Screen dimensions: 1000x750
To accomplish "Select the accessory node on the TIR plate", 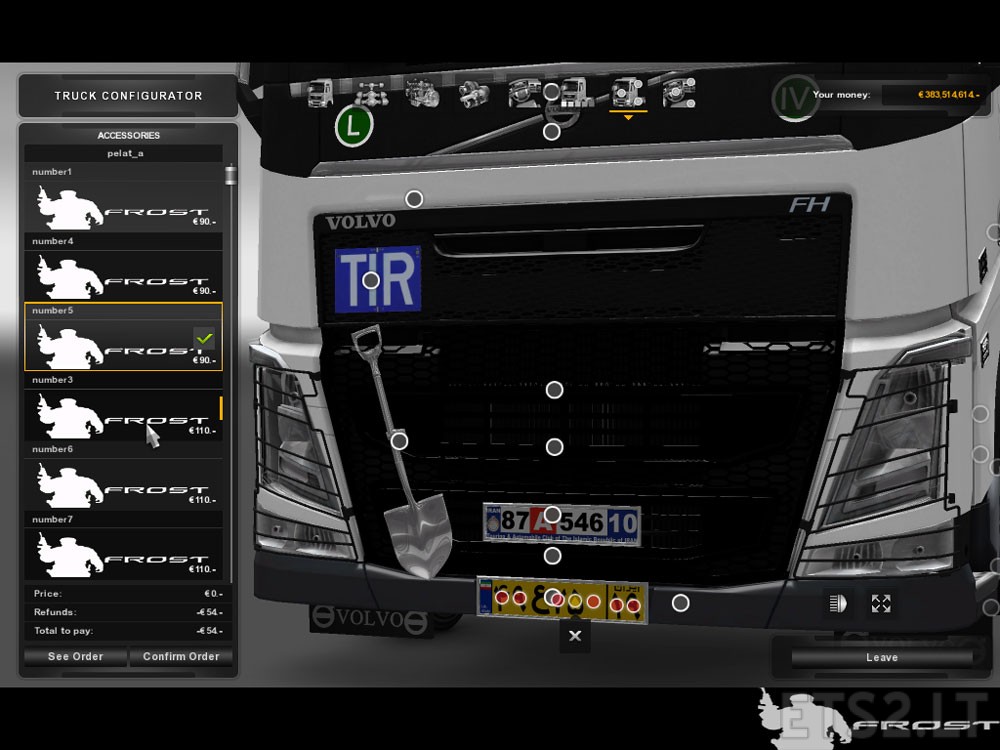I will (371, 280).
